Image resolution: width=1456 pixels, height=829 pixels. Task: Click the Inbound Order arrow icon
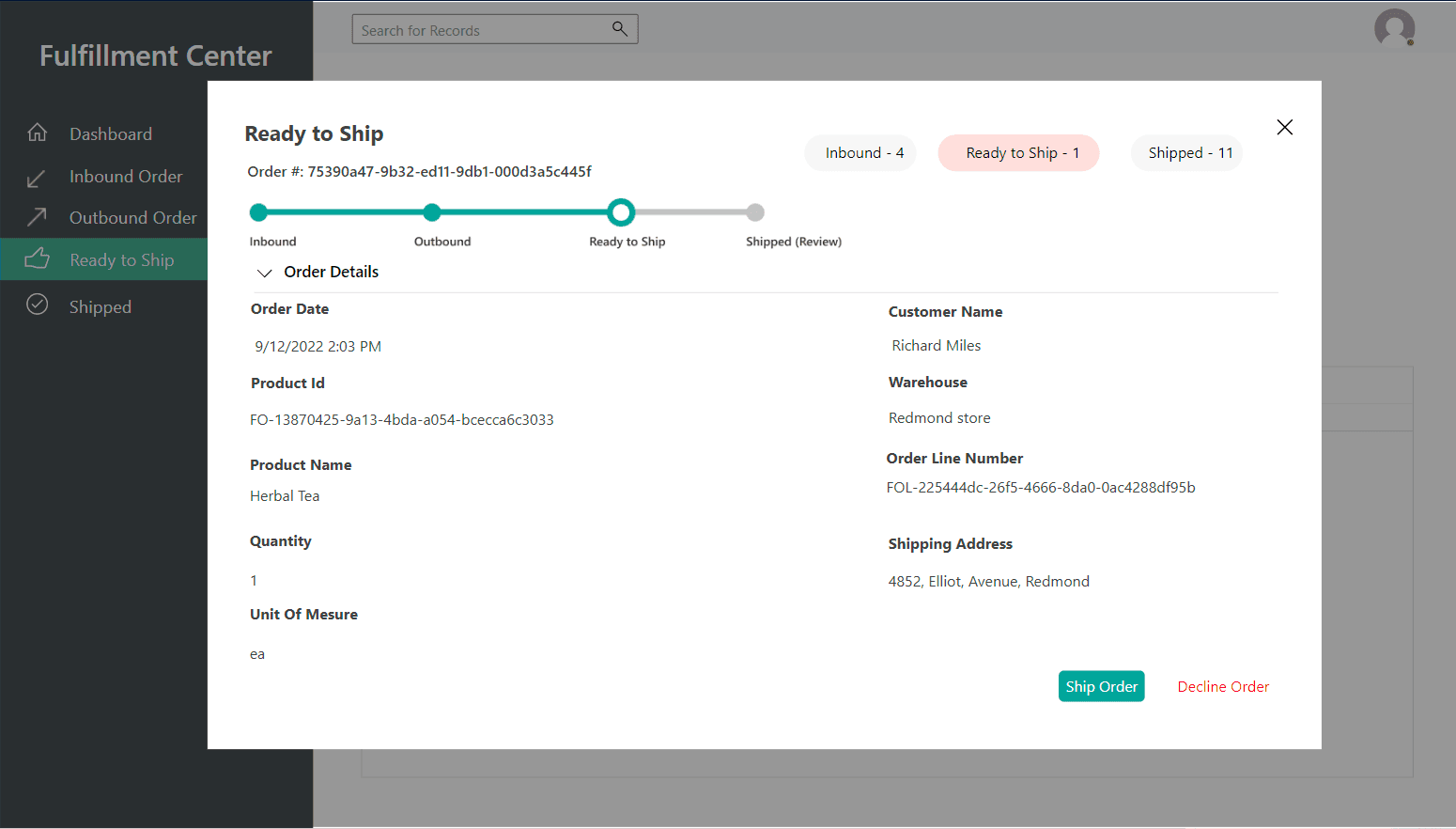pos(37,178)
